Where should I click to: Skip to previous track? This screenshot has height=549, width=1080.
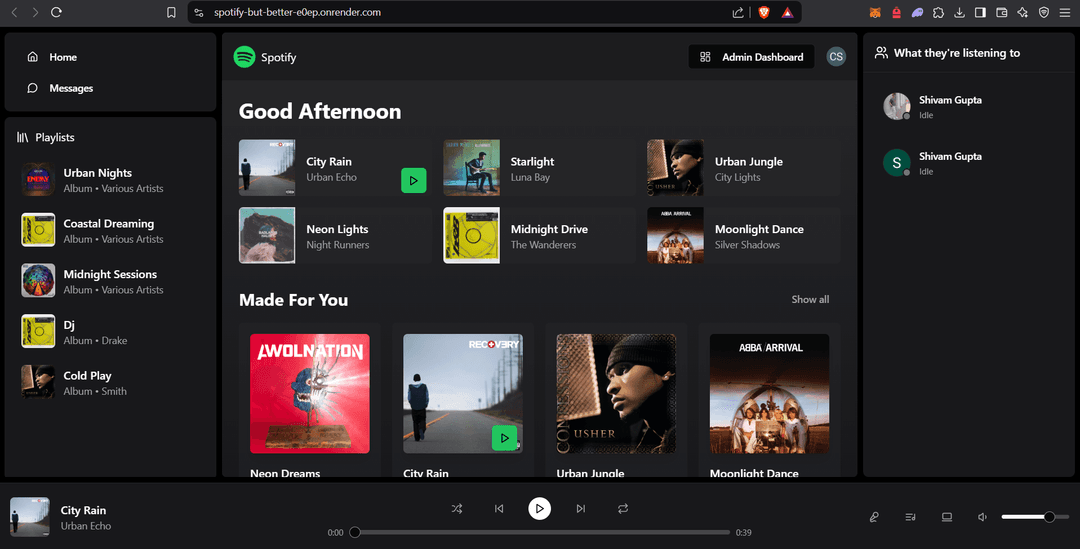pyautogui.click(x=499, y=508)
